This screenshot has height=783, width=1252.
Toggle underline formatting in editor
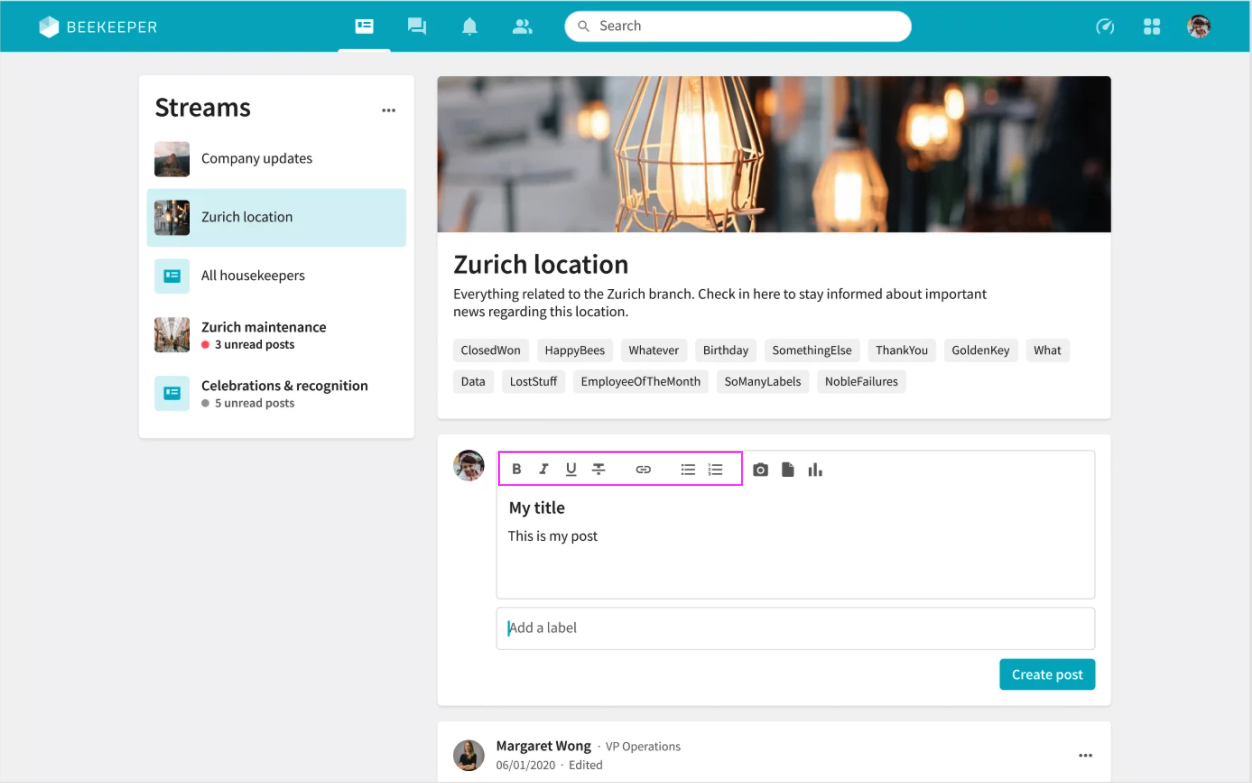[571, 469]
